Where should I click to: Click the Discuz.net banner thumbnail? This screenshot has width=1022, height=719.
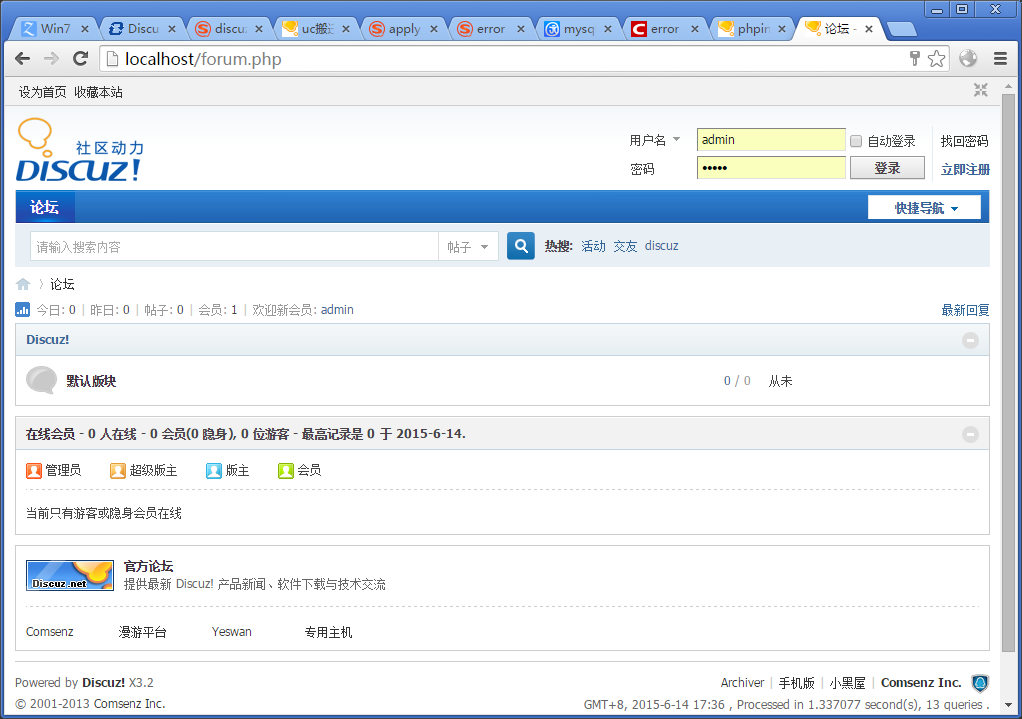pos(69,575)
